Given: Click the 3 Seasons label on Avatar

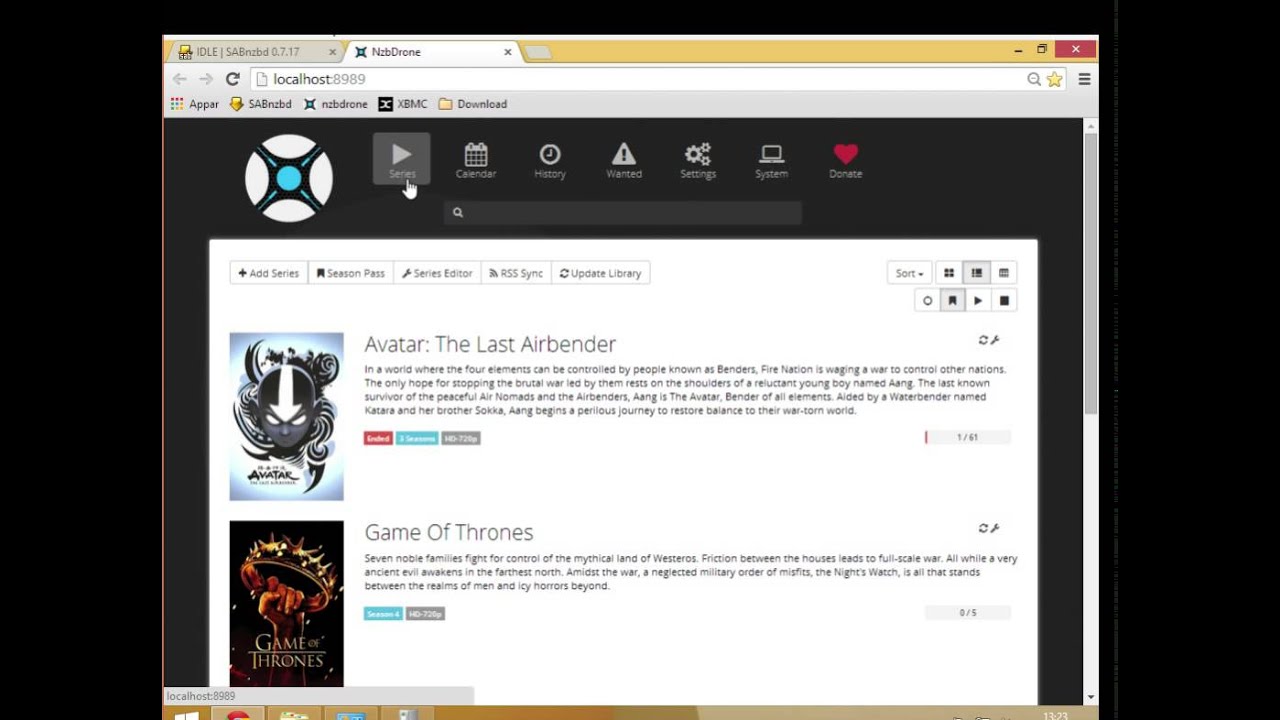Looking at the screenshot, I should pyautogui.click(x=417, y=438).
